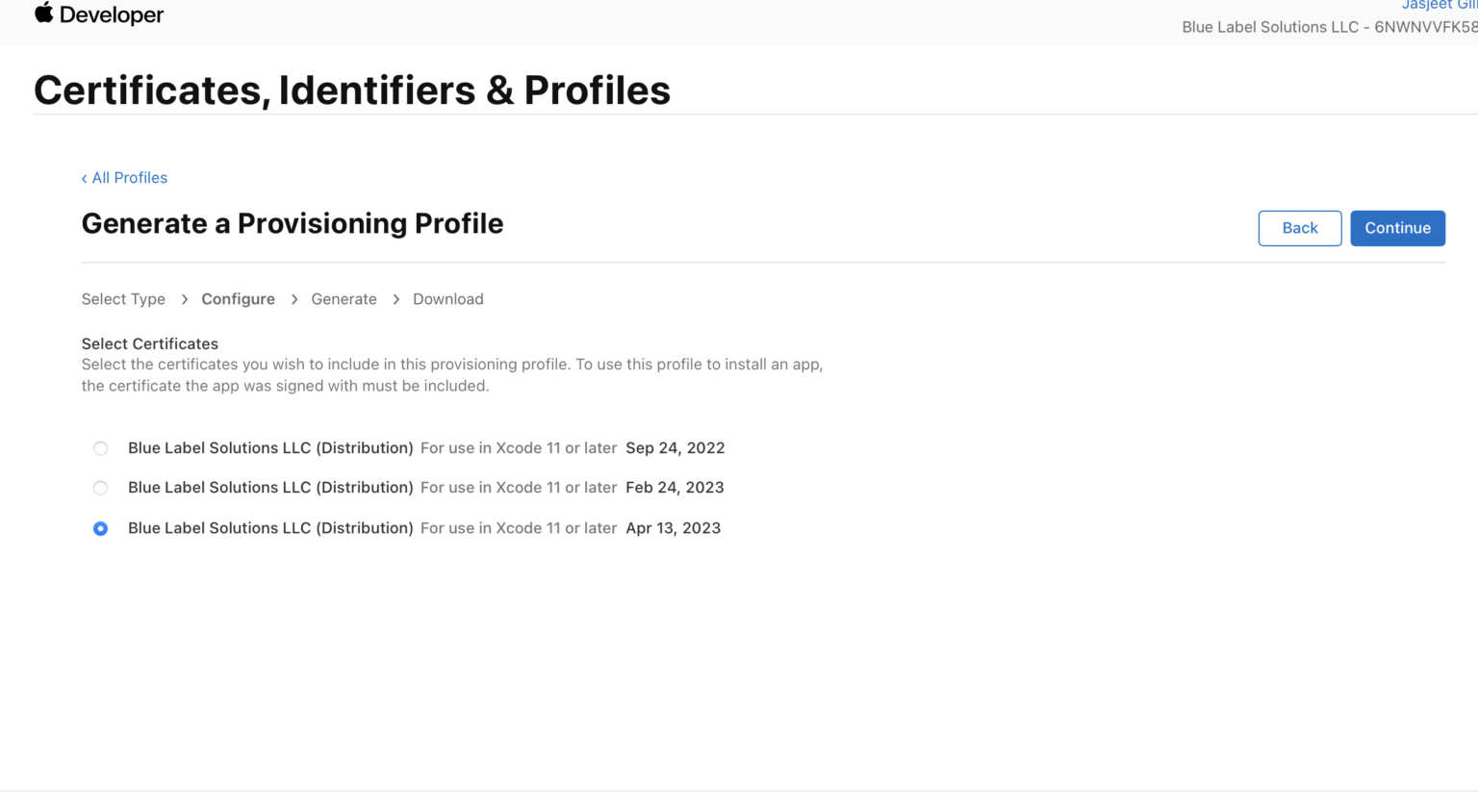This screenshot has height=812, width=1478.
Task: Click the chevron between Configure and Generate
Action: [293, 299]
